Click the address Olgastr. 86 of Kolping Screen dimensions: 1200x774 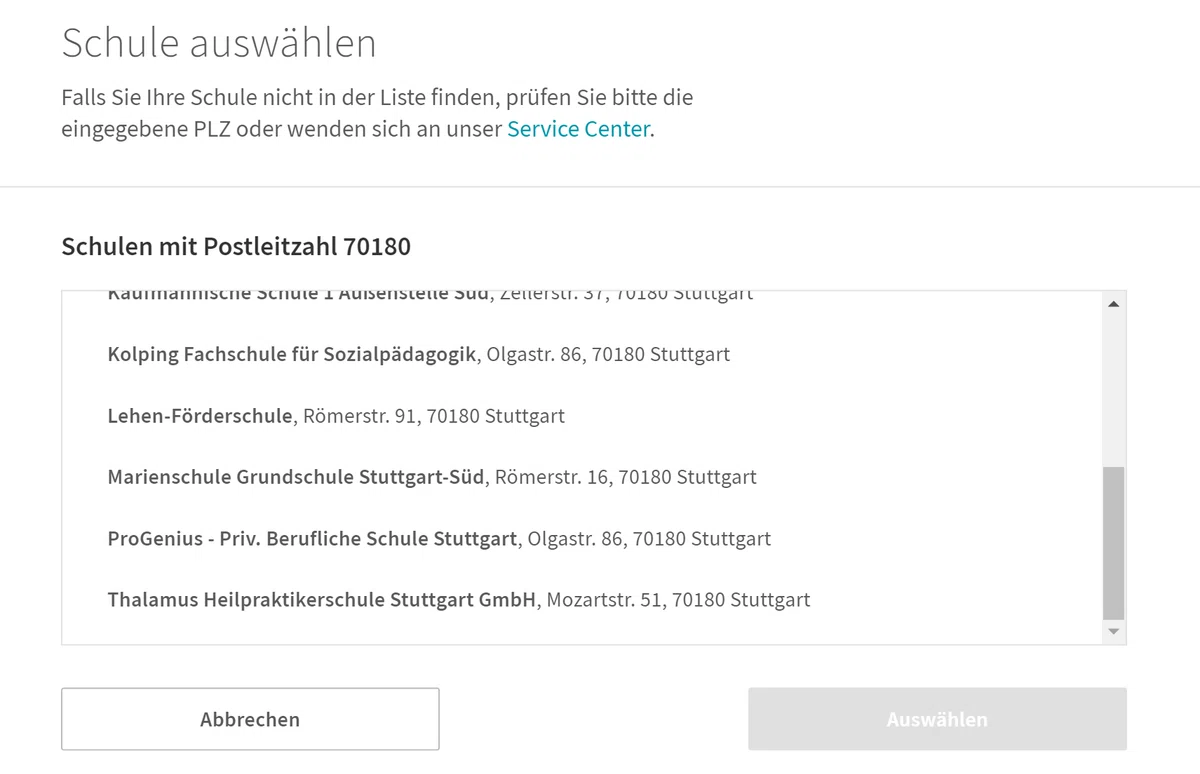tap(608, 355)
